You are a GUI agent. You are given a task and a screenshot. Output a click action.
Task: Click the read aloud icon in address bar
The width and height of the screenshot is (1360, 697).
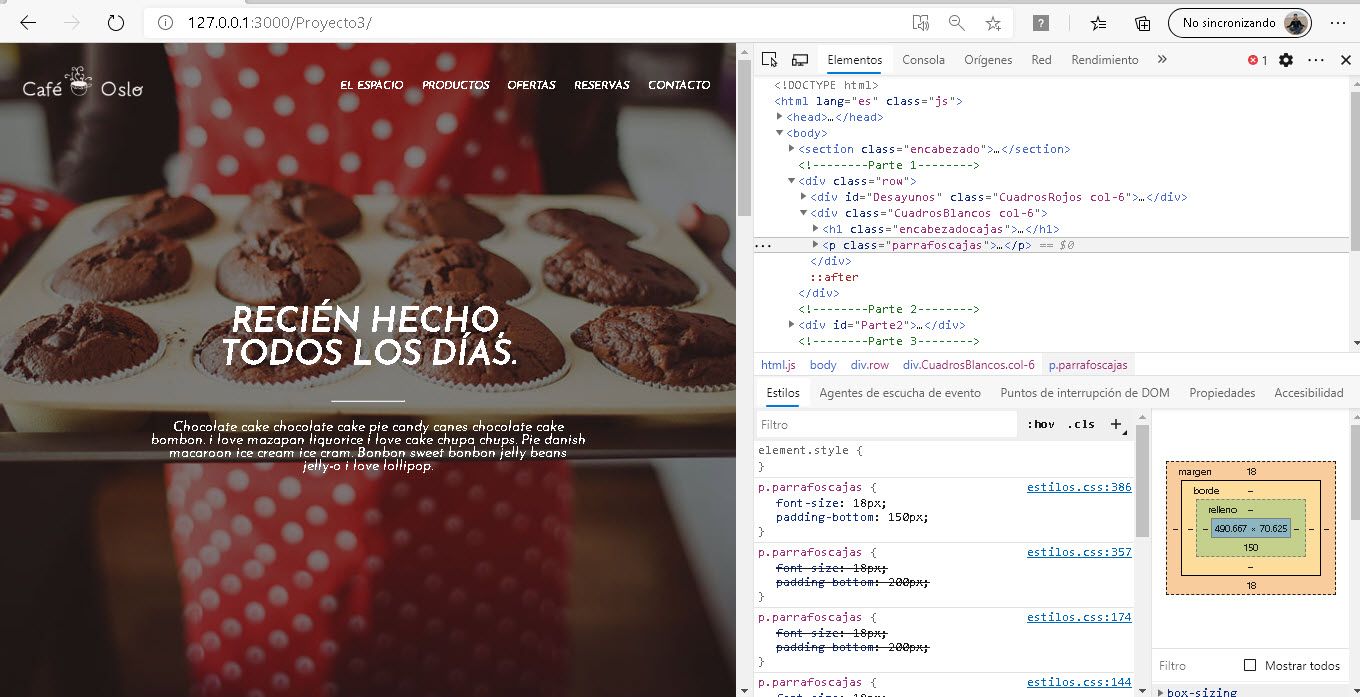tap(920, 23)
